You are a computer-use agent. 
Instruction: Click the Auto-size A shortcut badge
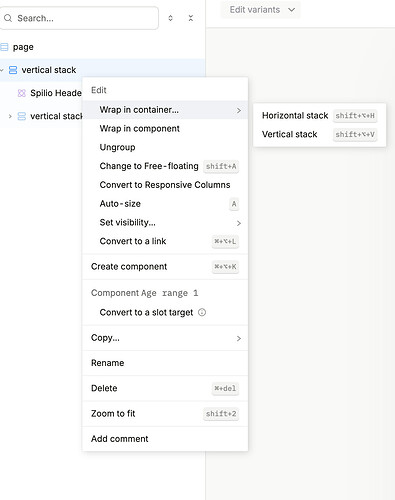pos(234,204)
